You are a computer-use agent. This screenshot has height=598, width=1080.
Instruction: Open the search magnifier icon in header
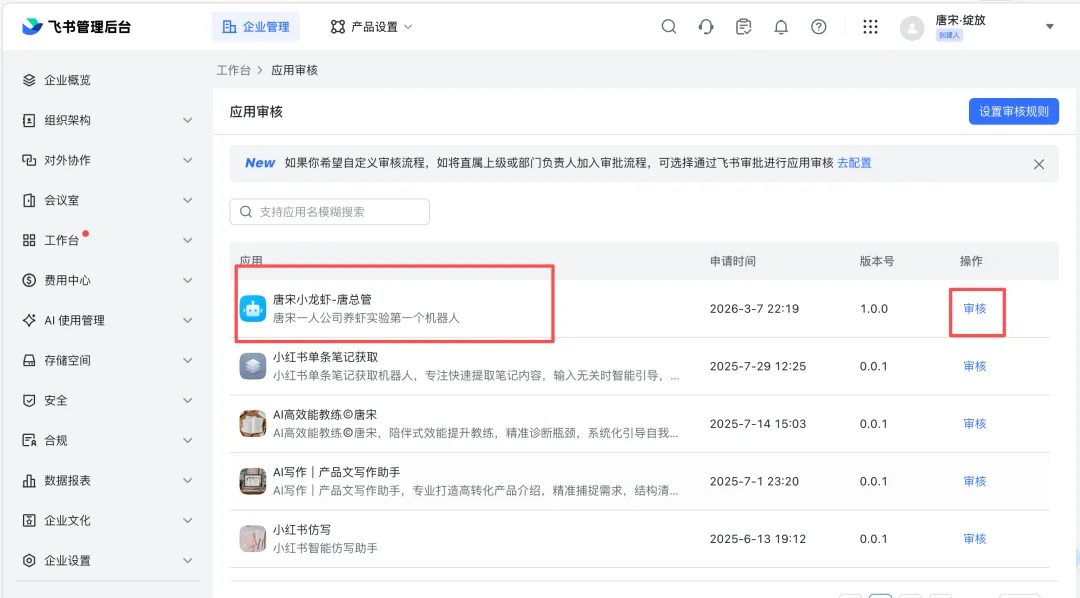click(x=668, y=27)
